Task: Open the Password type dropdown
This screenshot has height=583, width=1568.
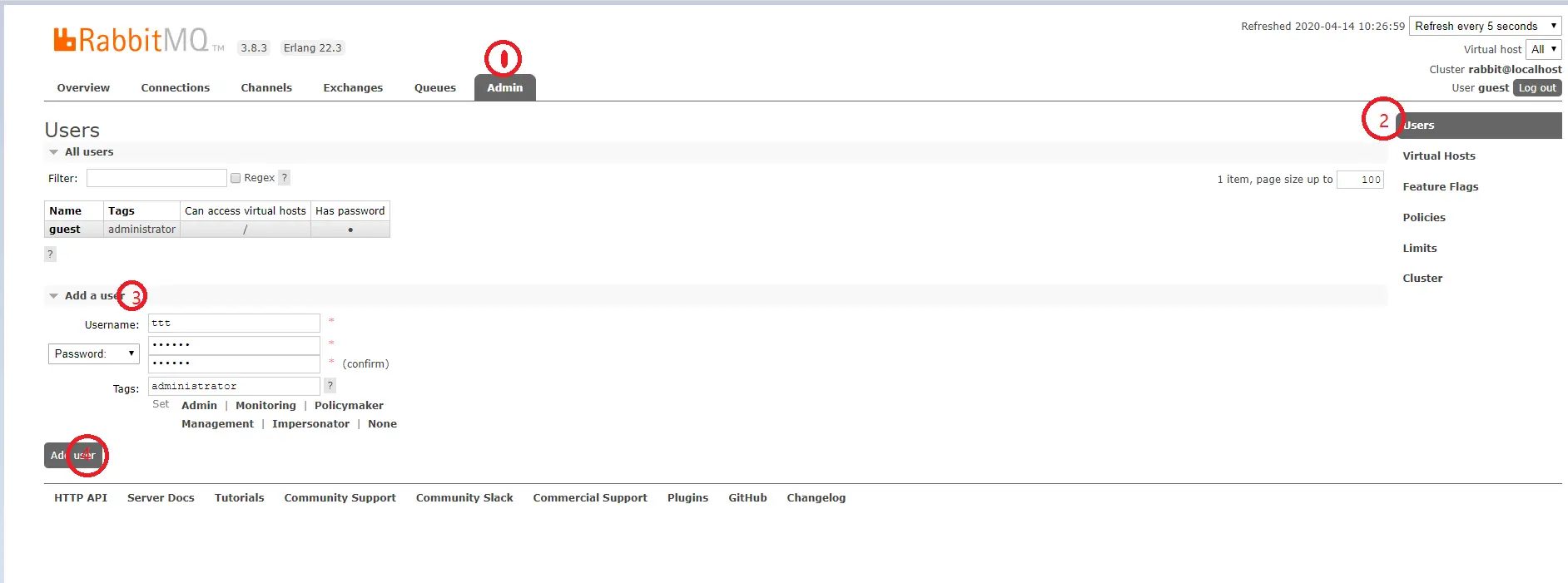Action: tap(94, 353)
